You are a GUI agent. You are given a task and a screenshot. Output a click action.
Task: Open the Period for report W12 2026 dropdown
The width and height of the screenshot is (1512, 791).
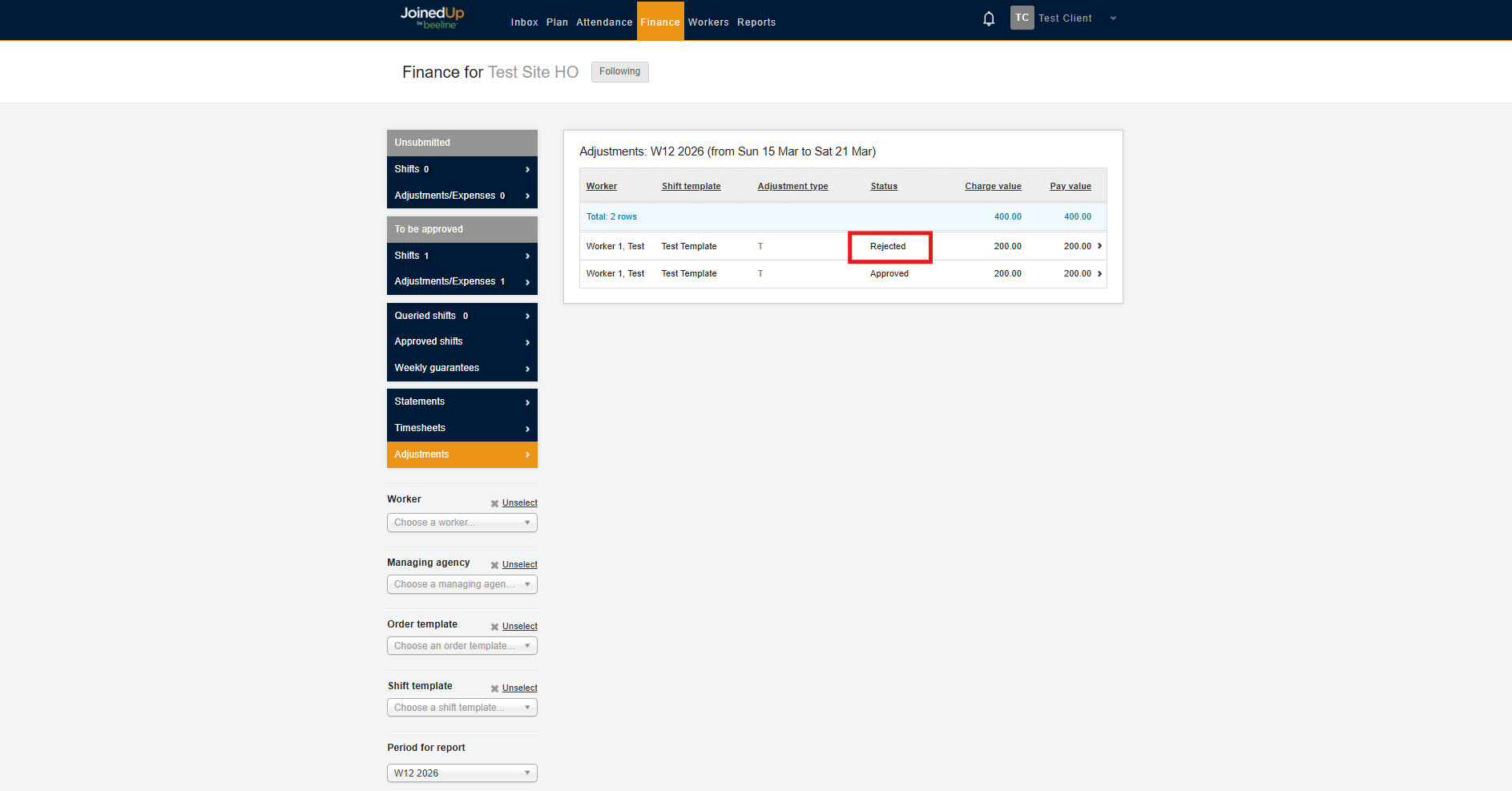coord(462,773)
